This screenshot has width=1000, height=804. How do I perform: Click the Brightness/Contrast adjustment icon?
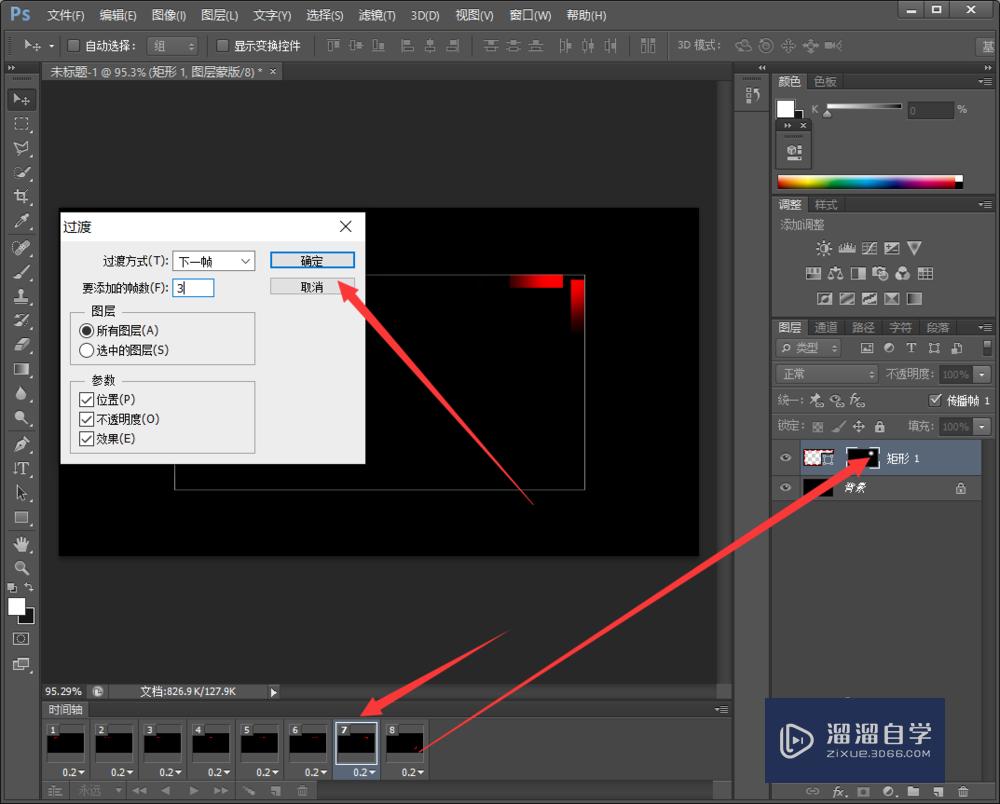point(823,248)
